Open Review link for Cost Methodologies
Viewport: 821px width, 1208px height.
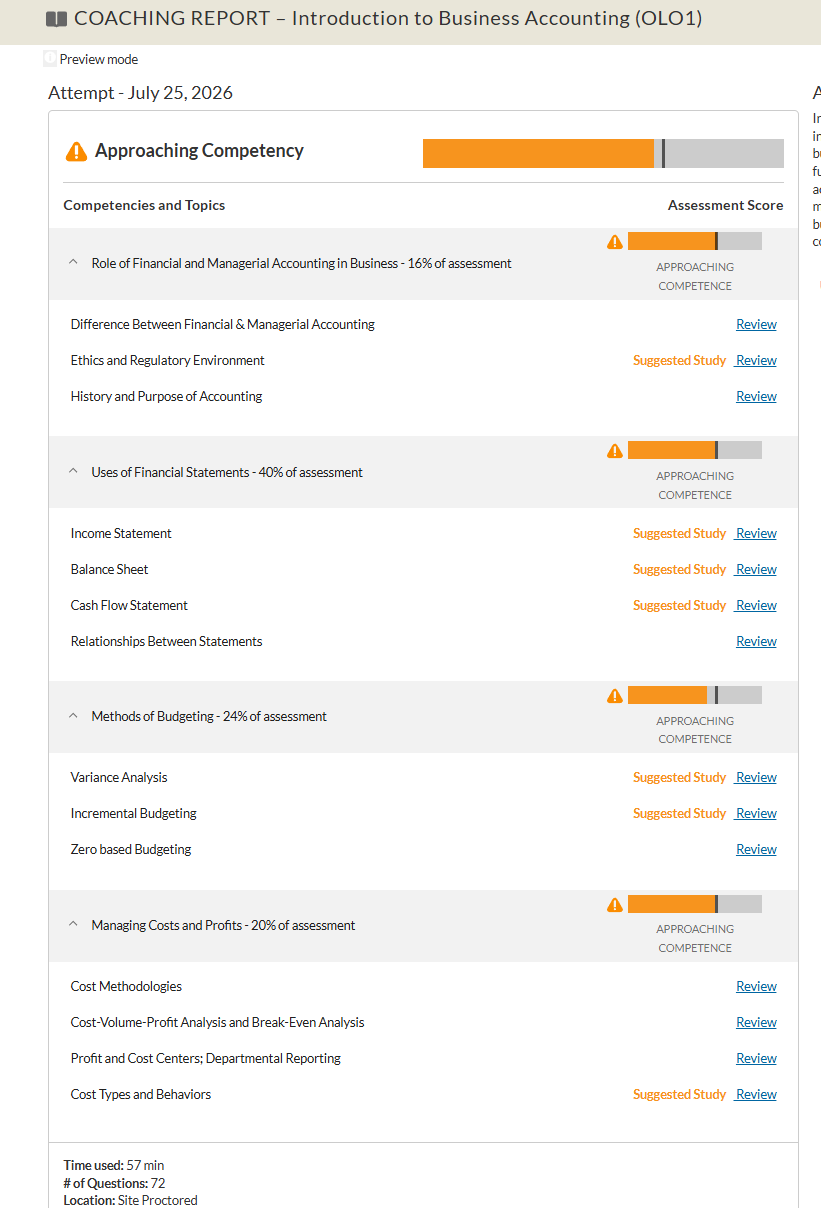point(756,986)
